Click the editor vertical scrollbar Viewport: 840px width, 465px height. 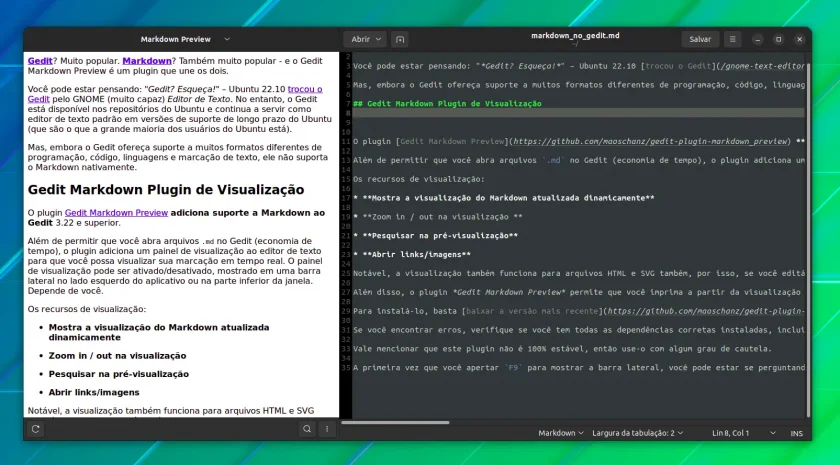click(x=808, y=238)
